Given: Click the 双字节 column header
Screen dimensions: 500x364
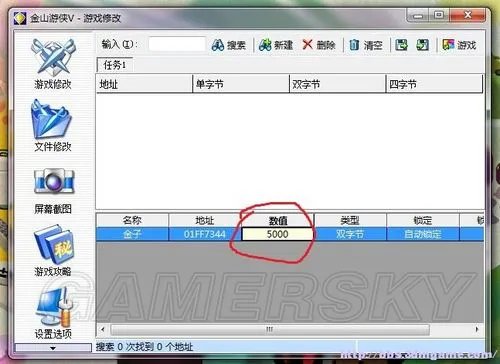Looking at the screenshot, I should (x=337, y=84).
